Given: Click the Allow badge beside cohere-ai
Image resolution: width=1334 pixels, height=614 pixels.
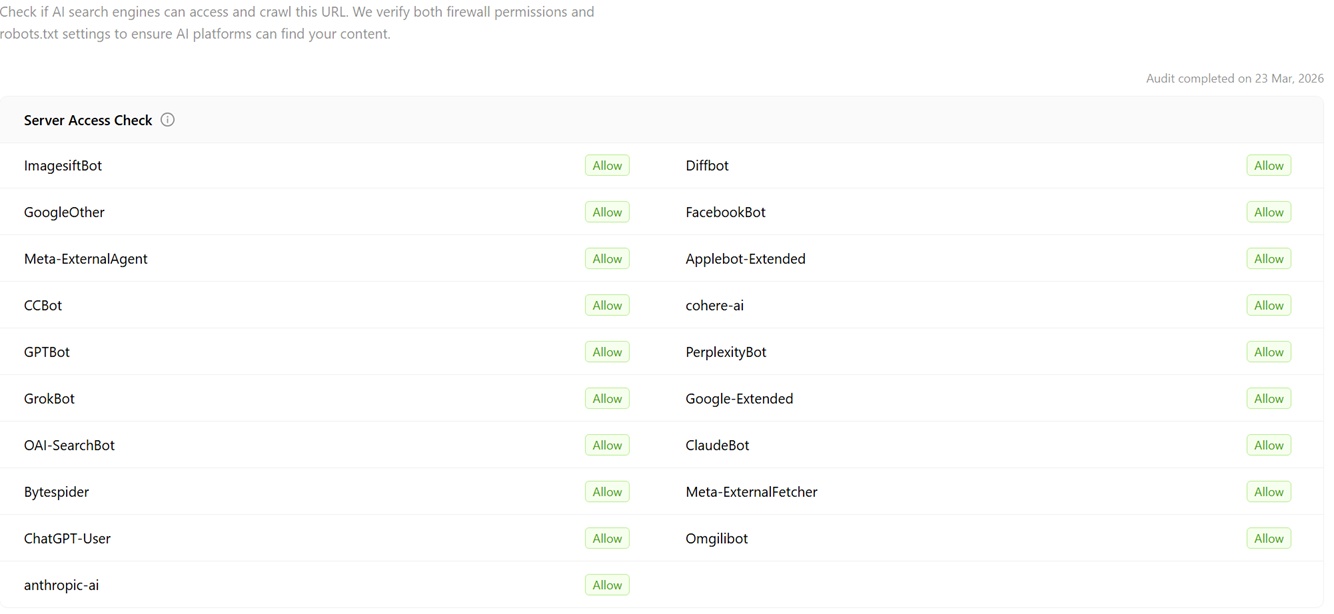Looking at the screenshot, I should [1268, 306].
